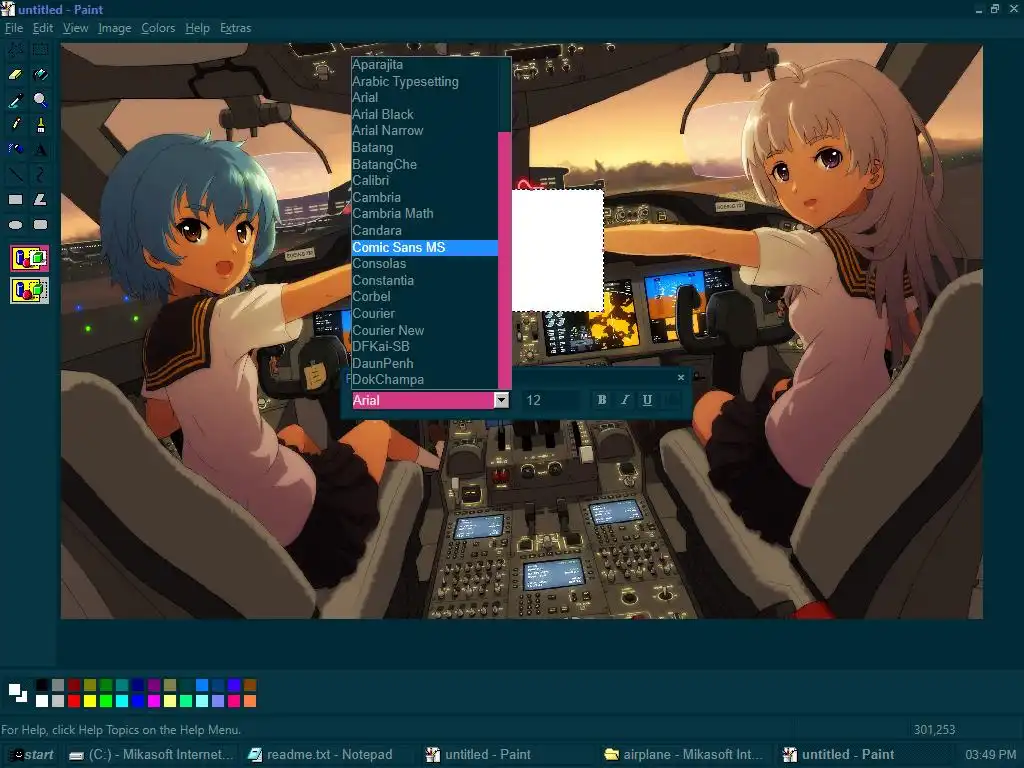Switch to (C:) - Mikasoft Internet taskbar button
The image size is (1024, 768).
[x=151, y=754]
